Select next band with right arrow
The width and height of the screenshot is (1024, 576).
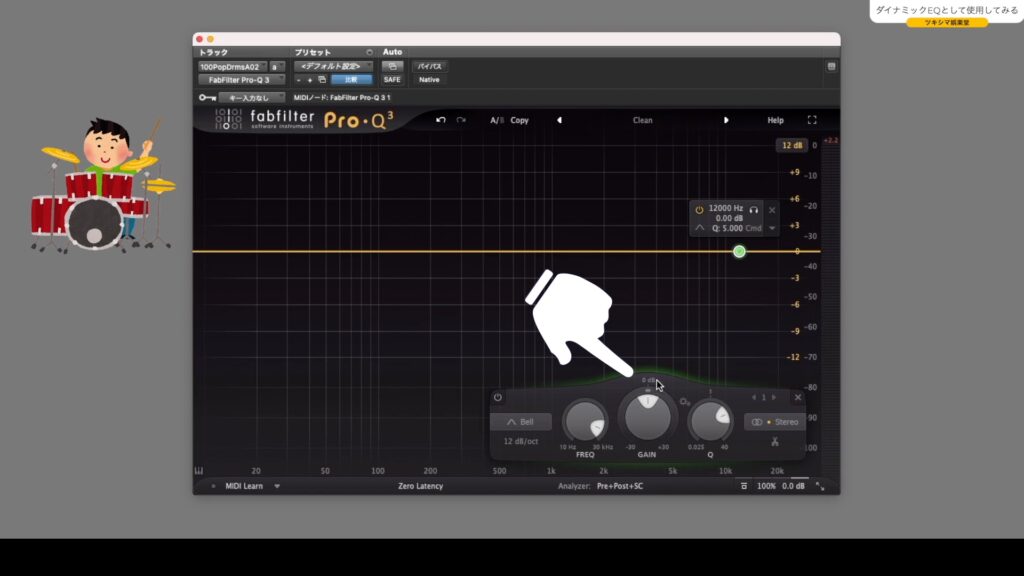click(x=774, y=397)
